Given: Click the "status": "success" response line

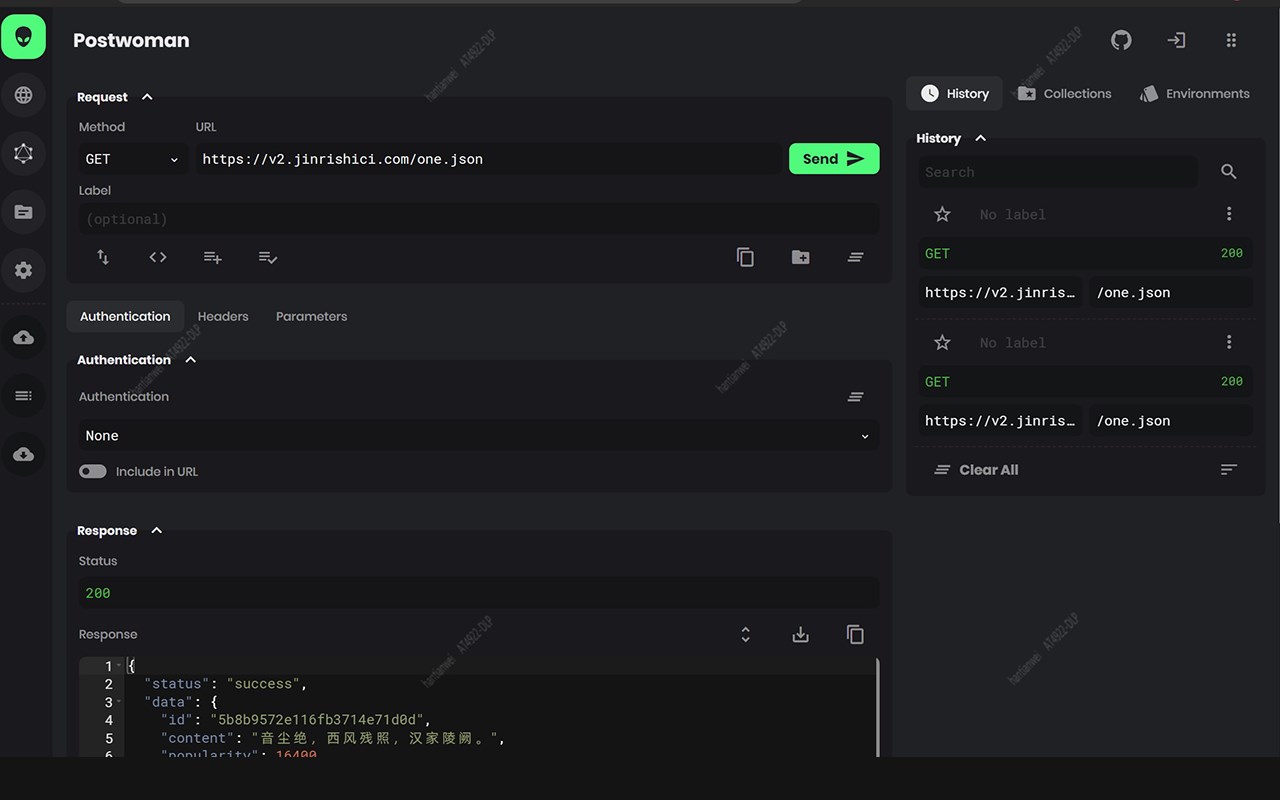Looking at the screenshot, I should point(226,684).
